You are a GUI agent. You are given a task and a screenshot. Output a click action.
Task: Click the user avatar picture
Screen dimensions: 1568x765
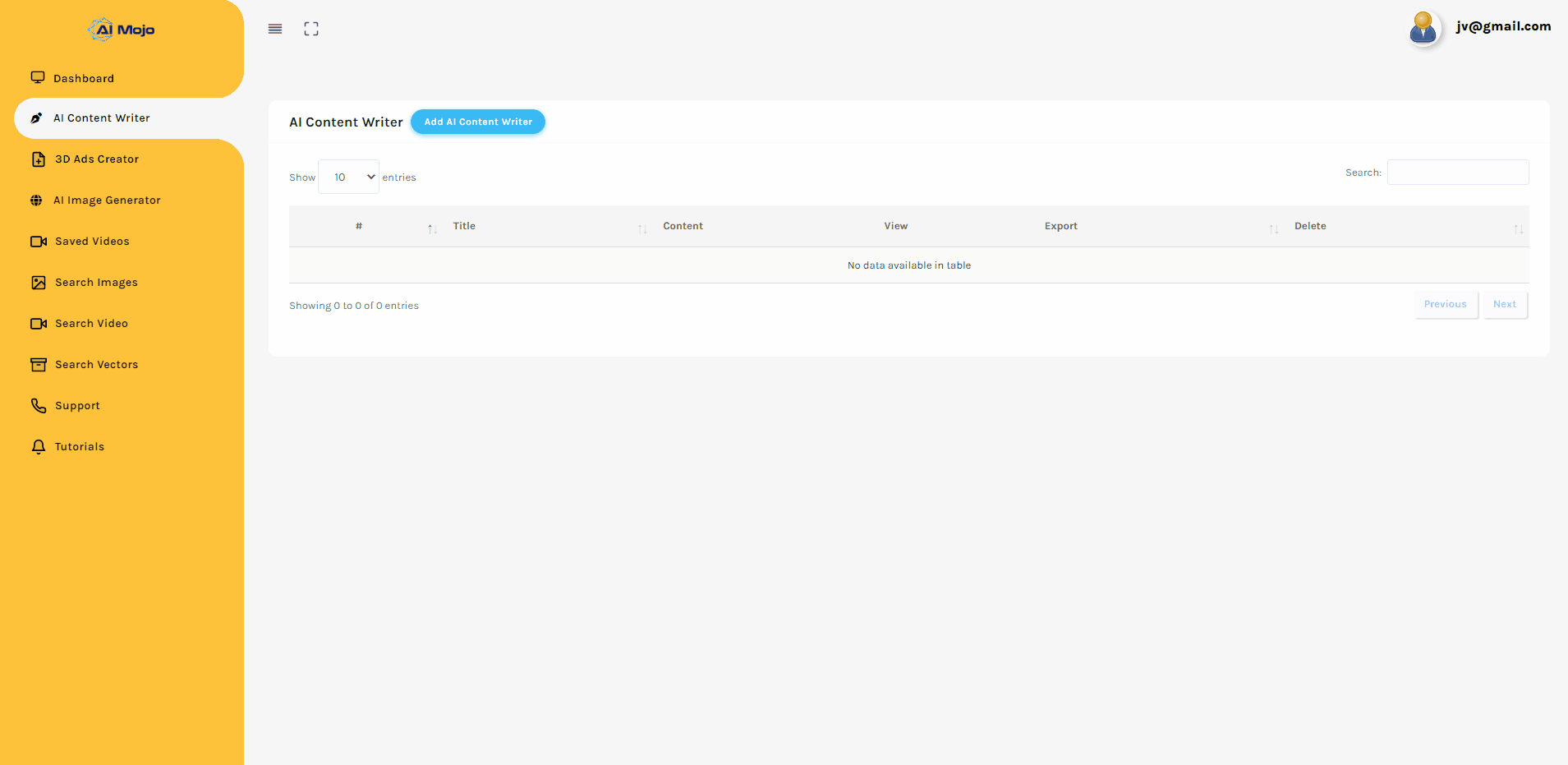click(x=1423, y=29)
